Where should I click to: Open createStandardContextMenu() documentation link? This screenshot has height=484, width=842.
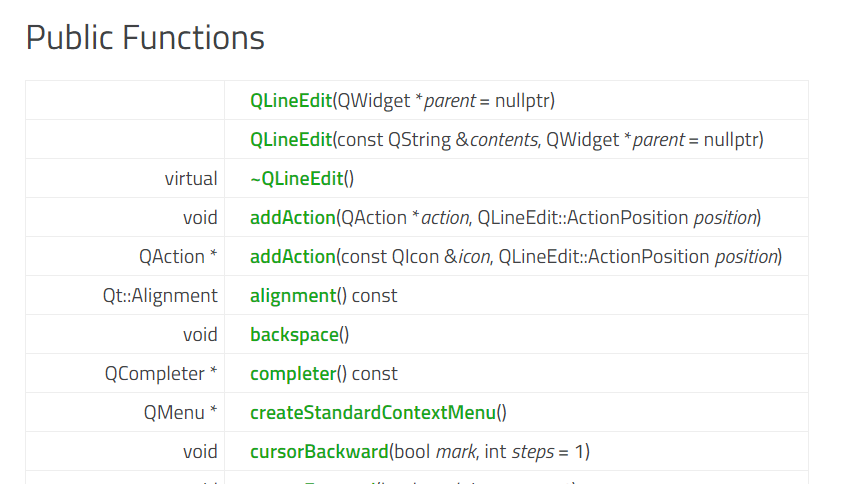click(x=373, y=413)
